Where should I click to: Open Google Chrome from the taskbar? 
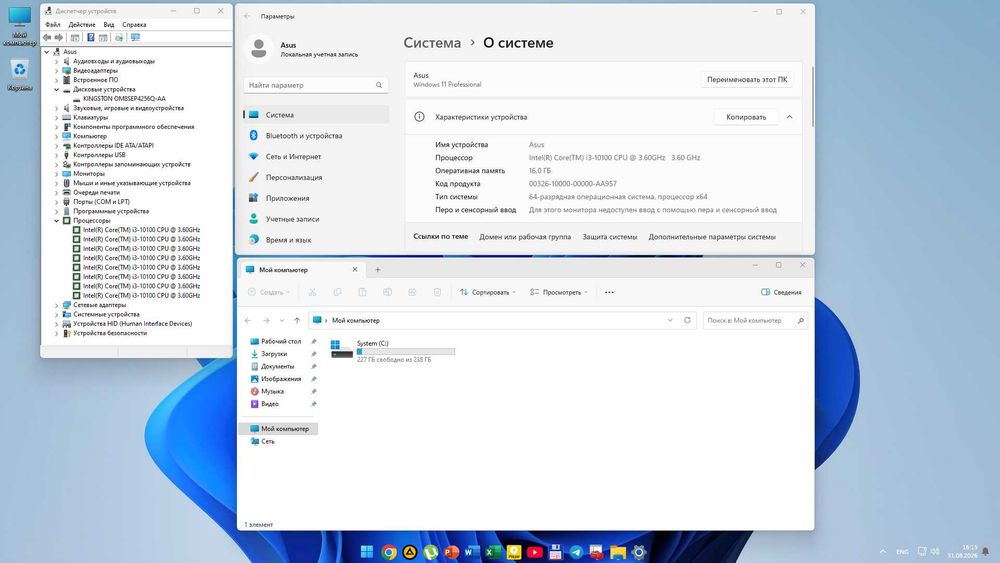tap(388, 552)
